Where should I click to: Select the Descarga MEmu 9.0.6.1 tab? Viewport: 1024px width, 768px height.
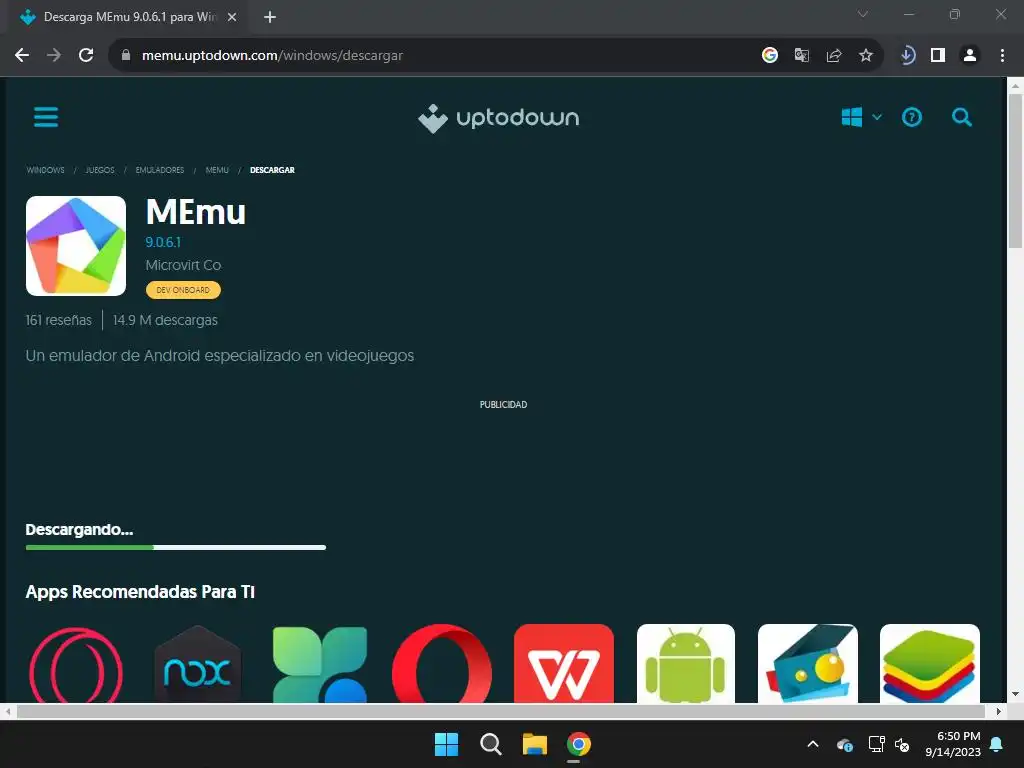[x=127, y=17]
